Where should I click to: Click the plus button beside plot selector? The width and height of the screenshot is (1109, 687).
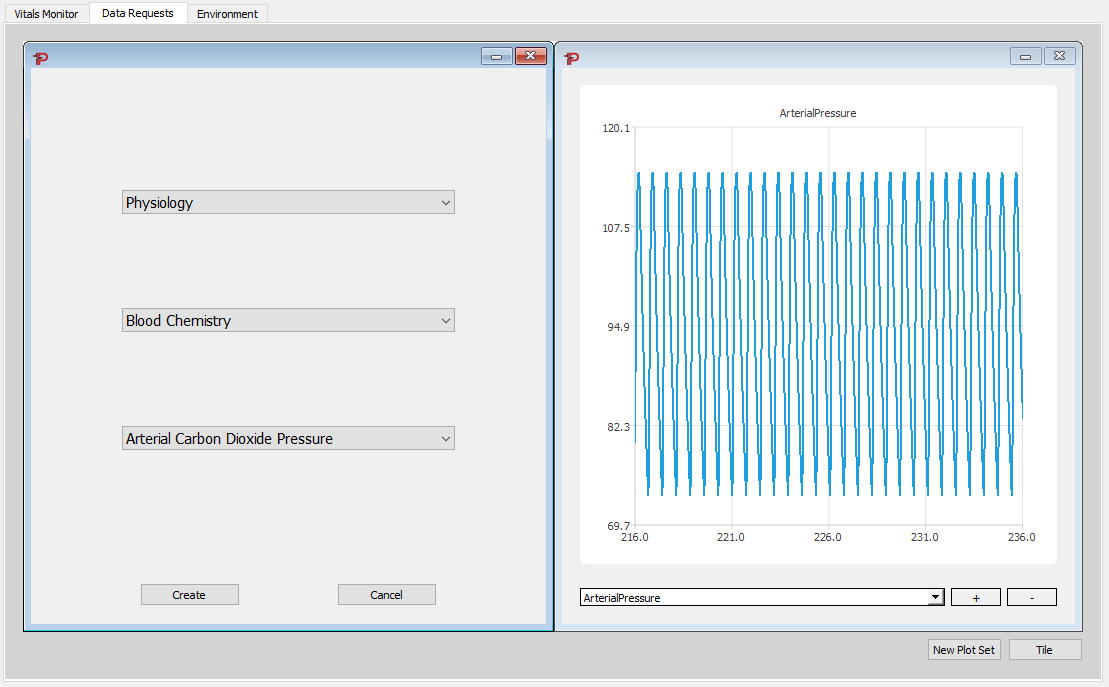[976, 598]
